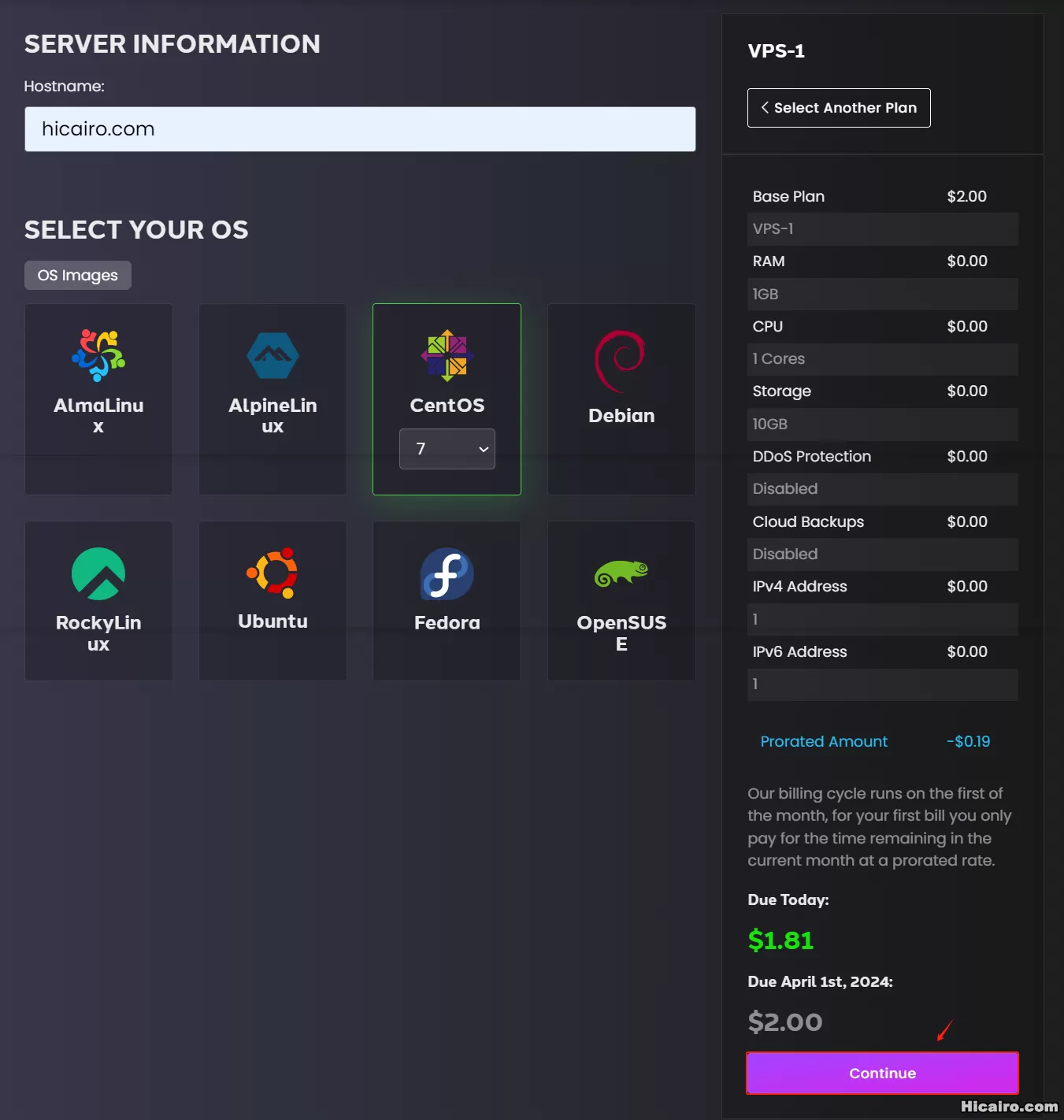Click Disabled under DDoS Protection
Screen dimensions: 1064x1120
(882, 489)
